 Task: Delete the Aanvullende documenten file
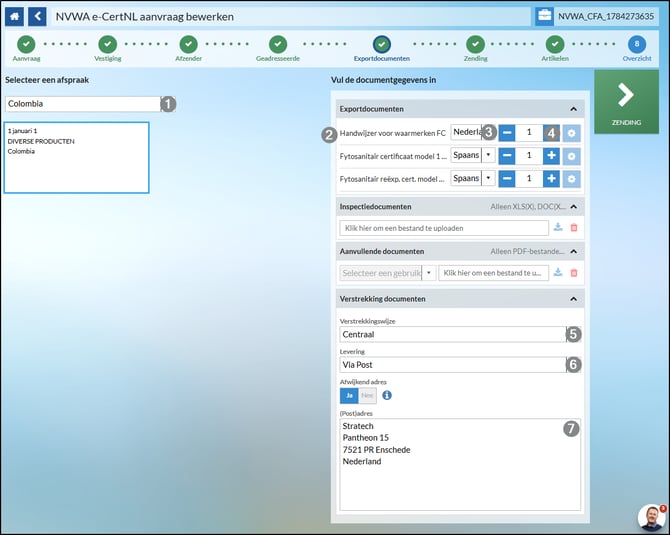pos(574,273)
